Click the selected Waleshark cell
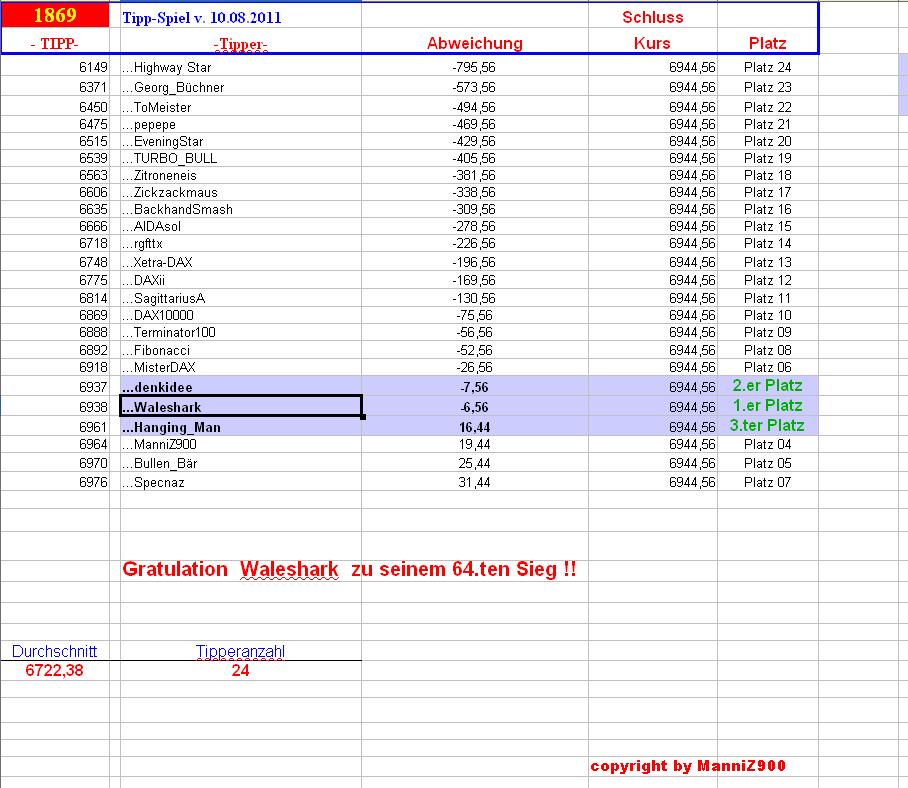 pos(240,406)
